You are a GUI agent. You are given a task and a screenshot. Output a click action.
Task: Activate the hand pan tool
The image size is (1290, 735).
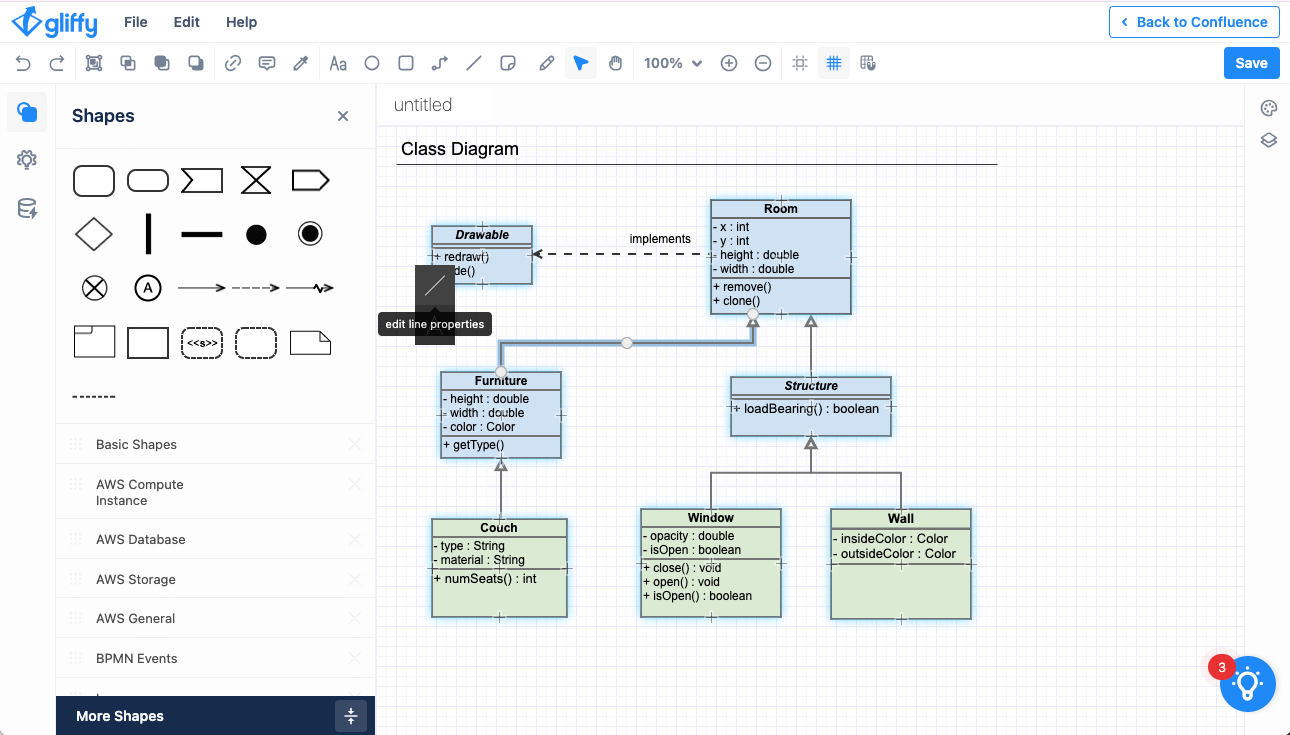point(615,63)
